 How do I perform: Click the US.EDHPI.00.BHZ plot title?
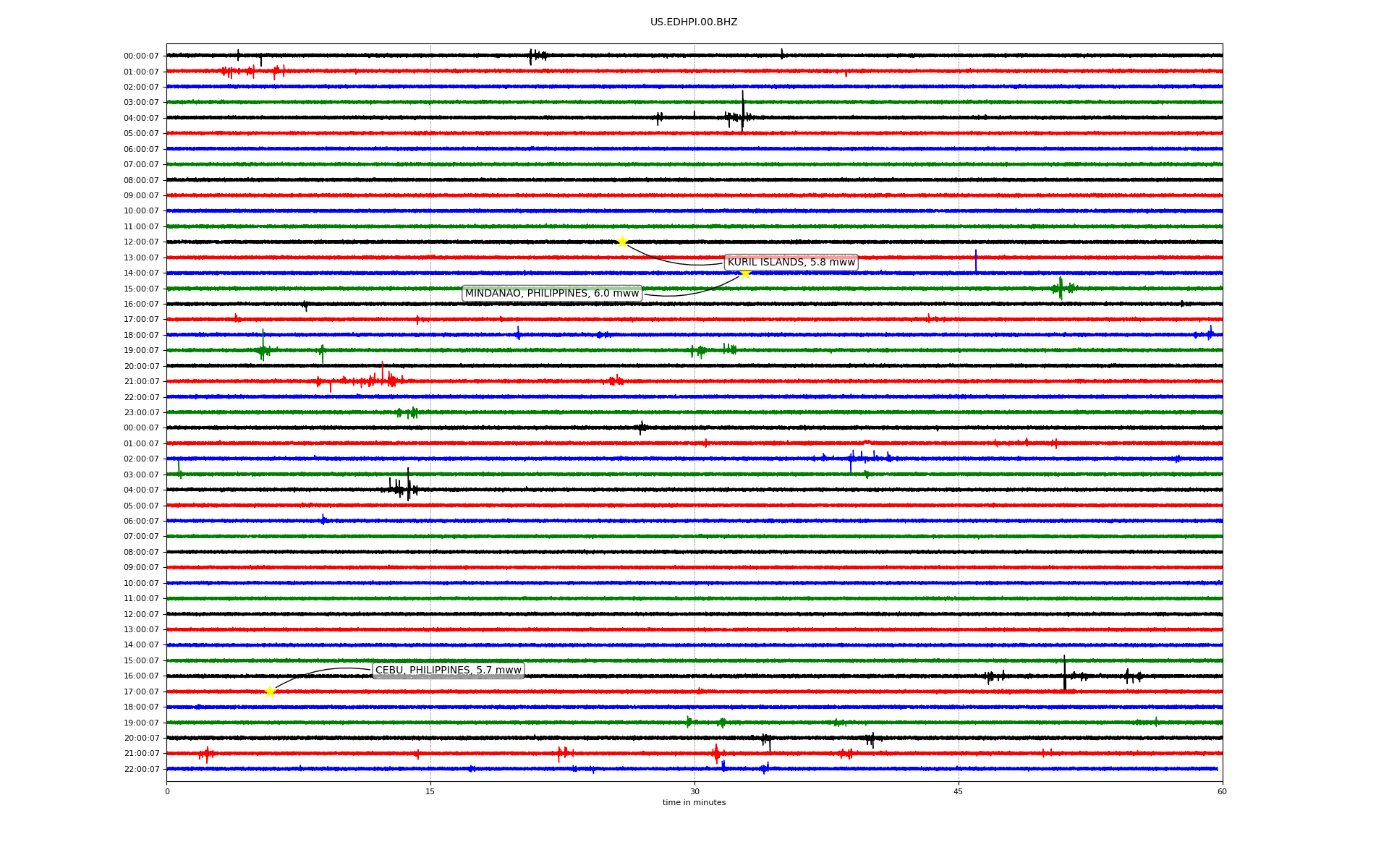pyautogui.click(x=694, y=22)
